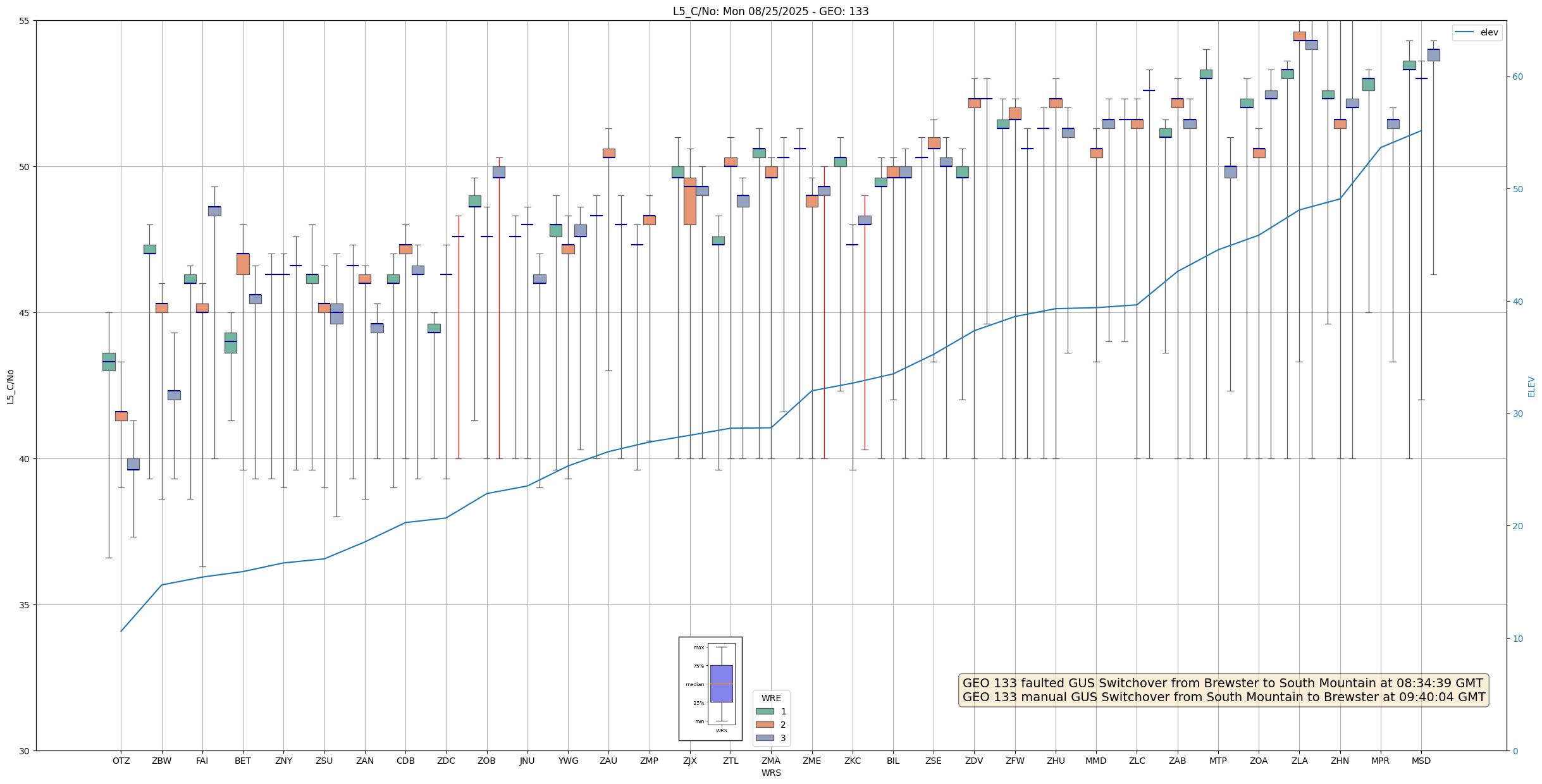
Task: Click the chart title L5_C/No GEO 133
Action: click(770, 11)
